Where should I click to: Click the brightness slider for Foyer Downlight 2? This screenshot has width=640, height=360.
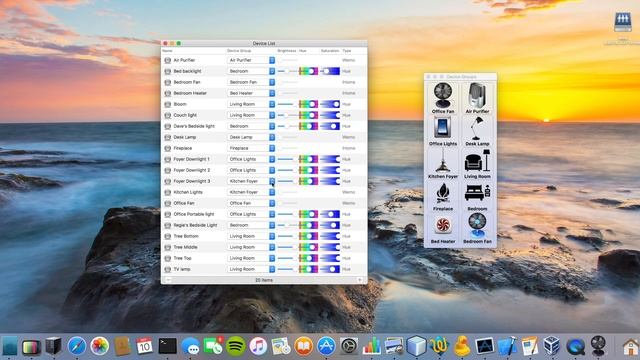(287, 170)
